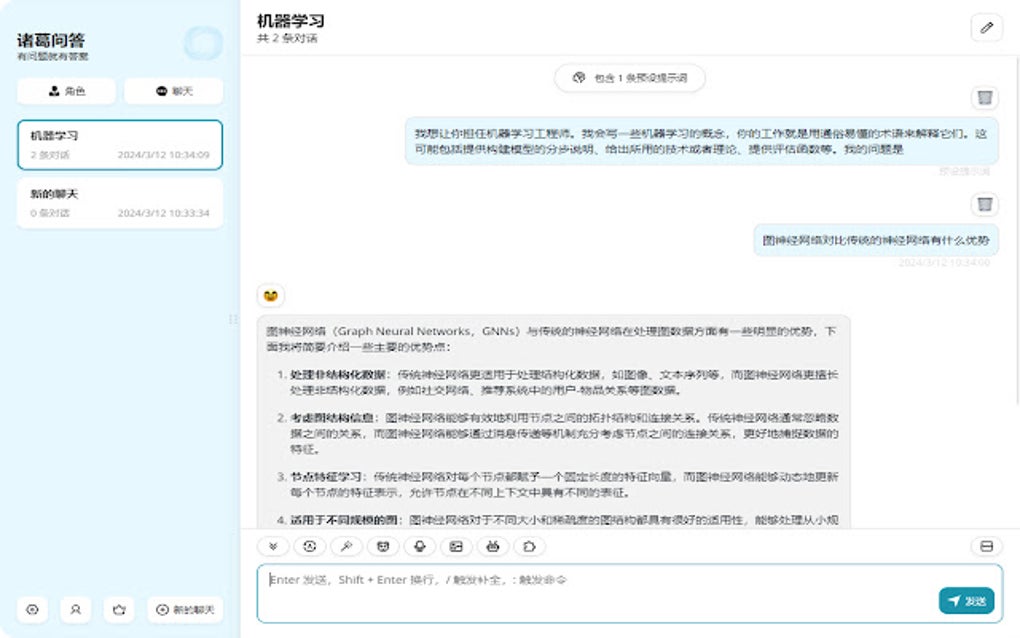The height and width of the screenshot is (638, 1020).
Task: Delete the graph neural network question via its trash icon
Action: [x=985, y=204]
